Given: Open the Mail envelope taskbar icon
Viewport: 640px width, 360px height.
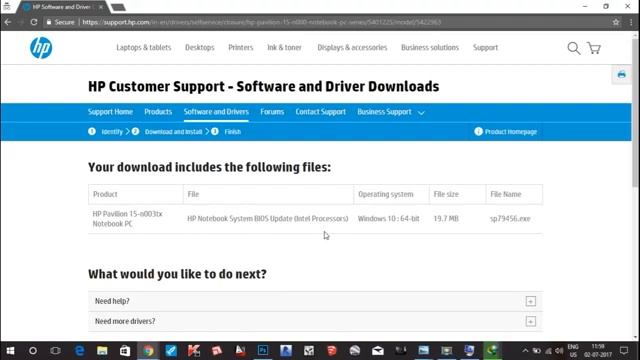Looking at the screenshot, I should click(x=378, y=351).
